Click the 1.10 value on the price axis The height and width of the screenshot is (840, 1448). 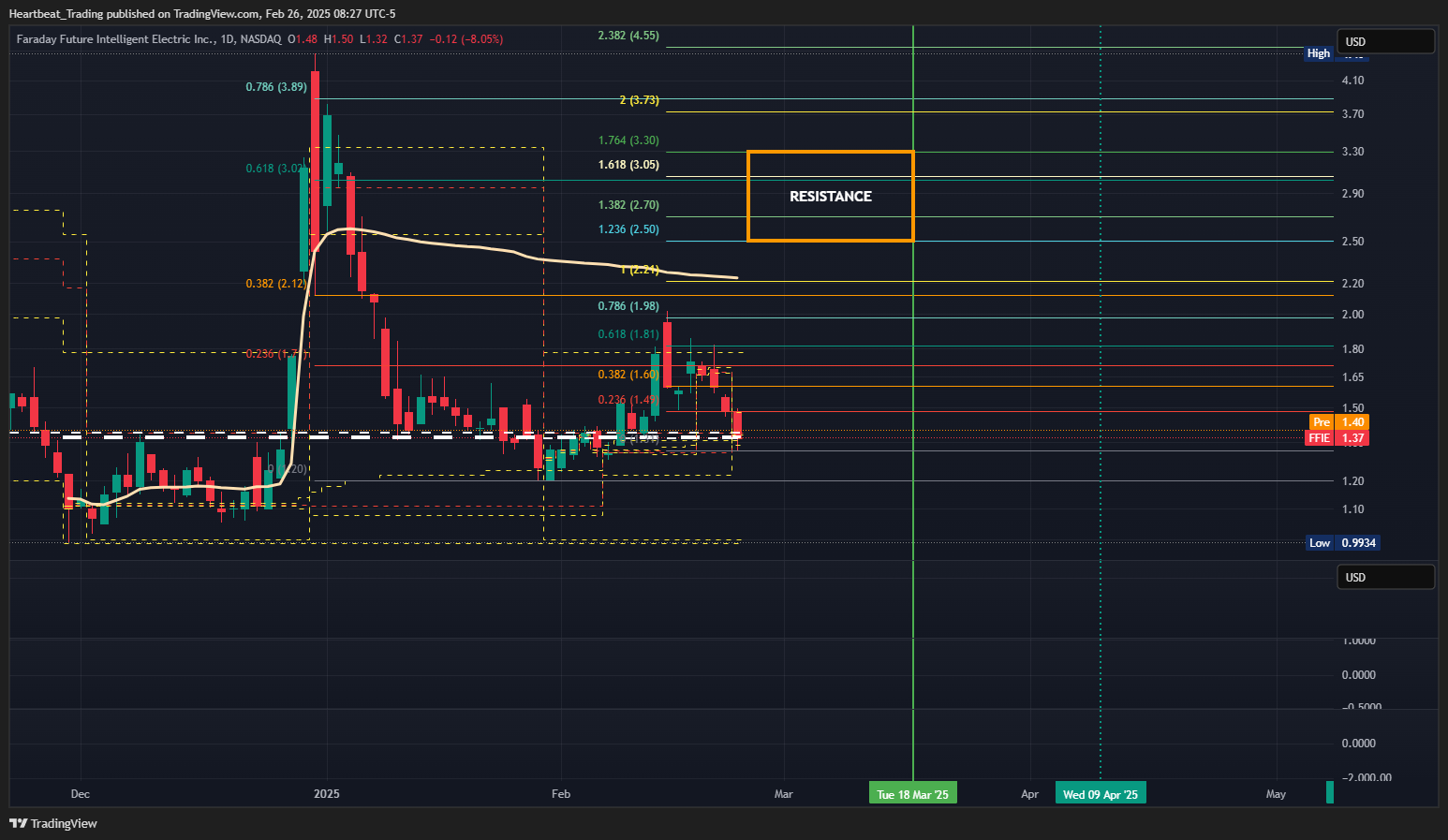[1352, 509]
